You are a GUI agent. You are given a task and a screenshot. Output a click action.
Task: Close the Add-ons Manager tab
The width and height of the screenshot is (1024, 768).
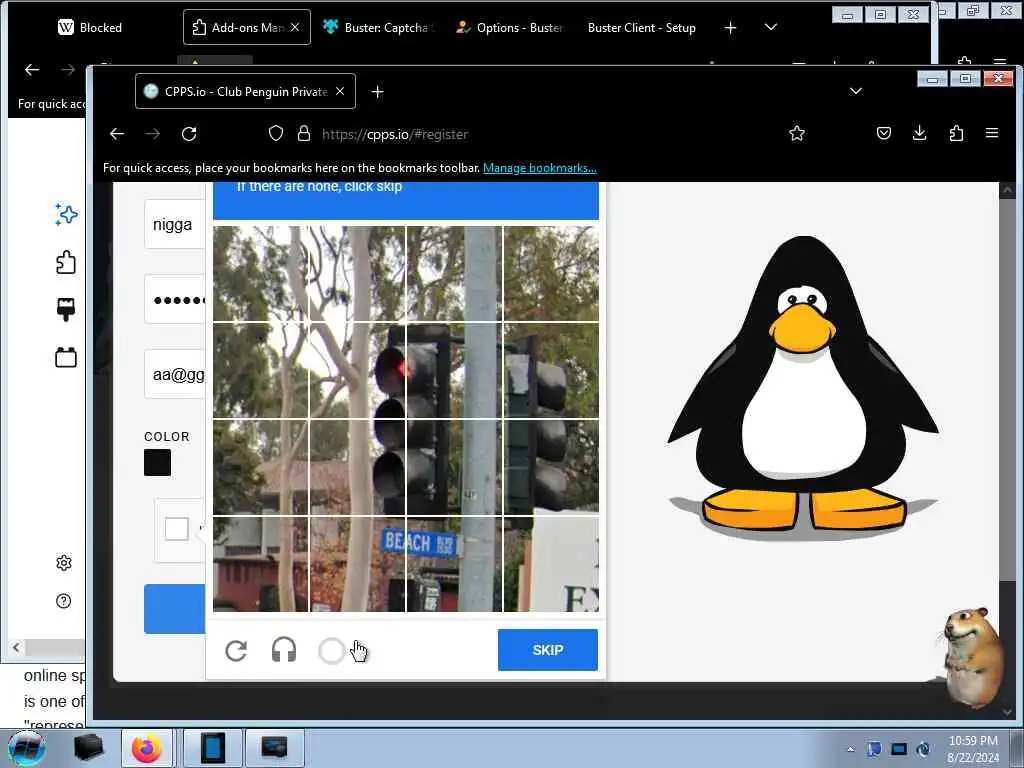coord(295,27)
